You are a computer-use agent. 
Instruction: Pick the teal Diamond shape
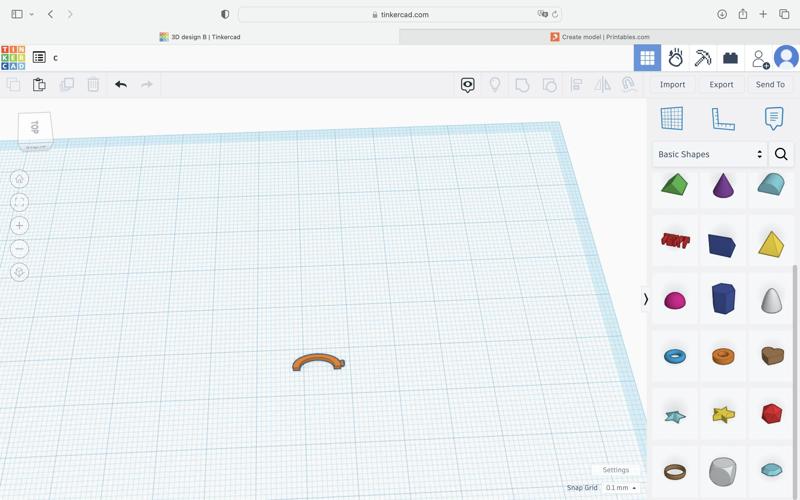click(x=771, y=469)
